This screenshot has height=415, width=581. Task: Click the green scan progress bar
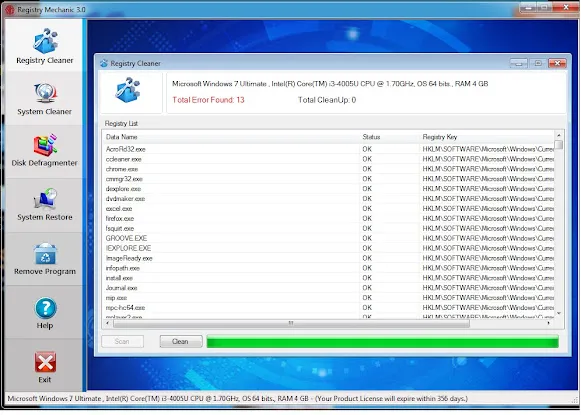click(382, 341)
